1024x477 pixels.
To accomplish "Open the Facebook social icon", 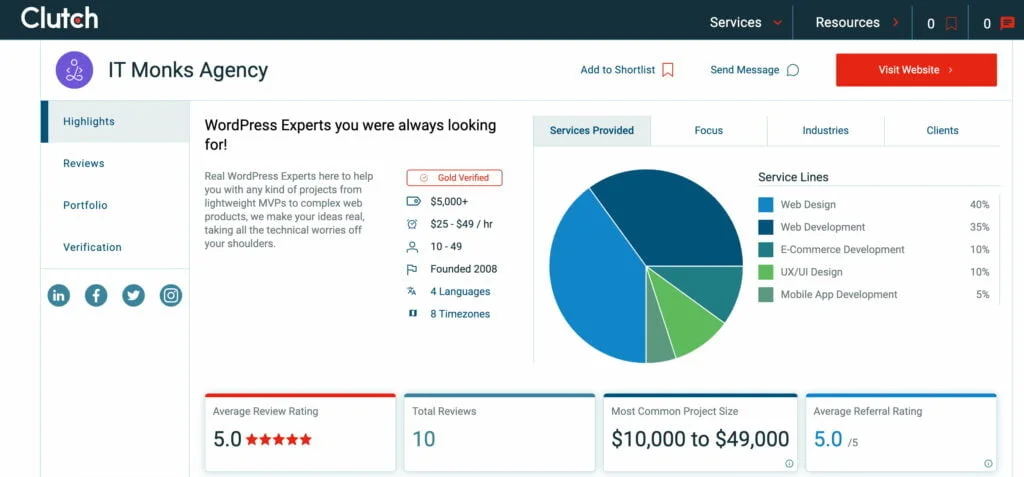I will (x=96, y=295).
